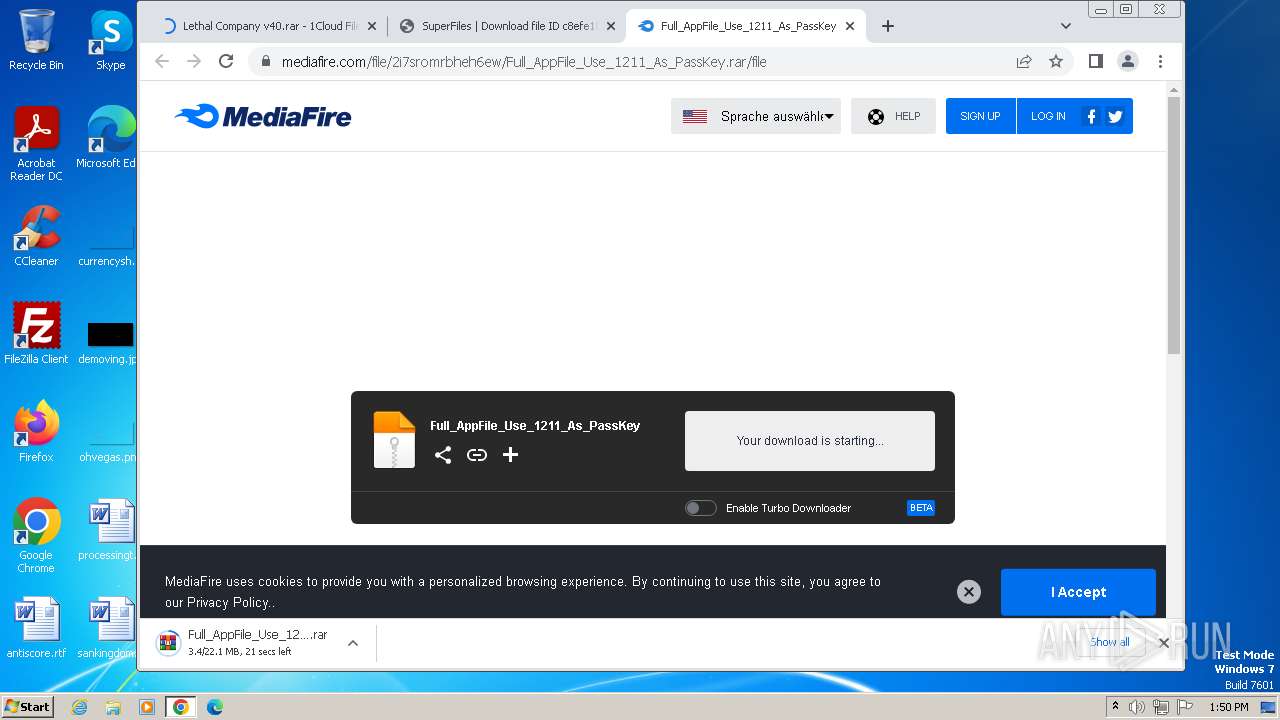Switch to SuperFiles download tab
This screenshot has height=720, width=1280.
(x=506, y=26)
